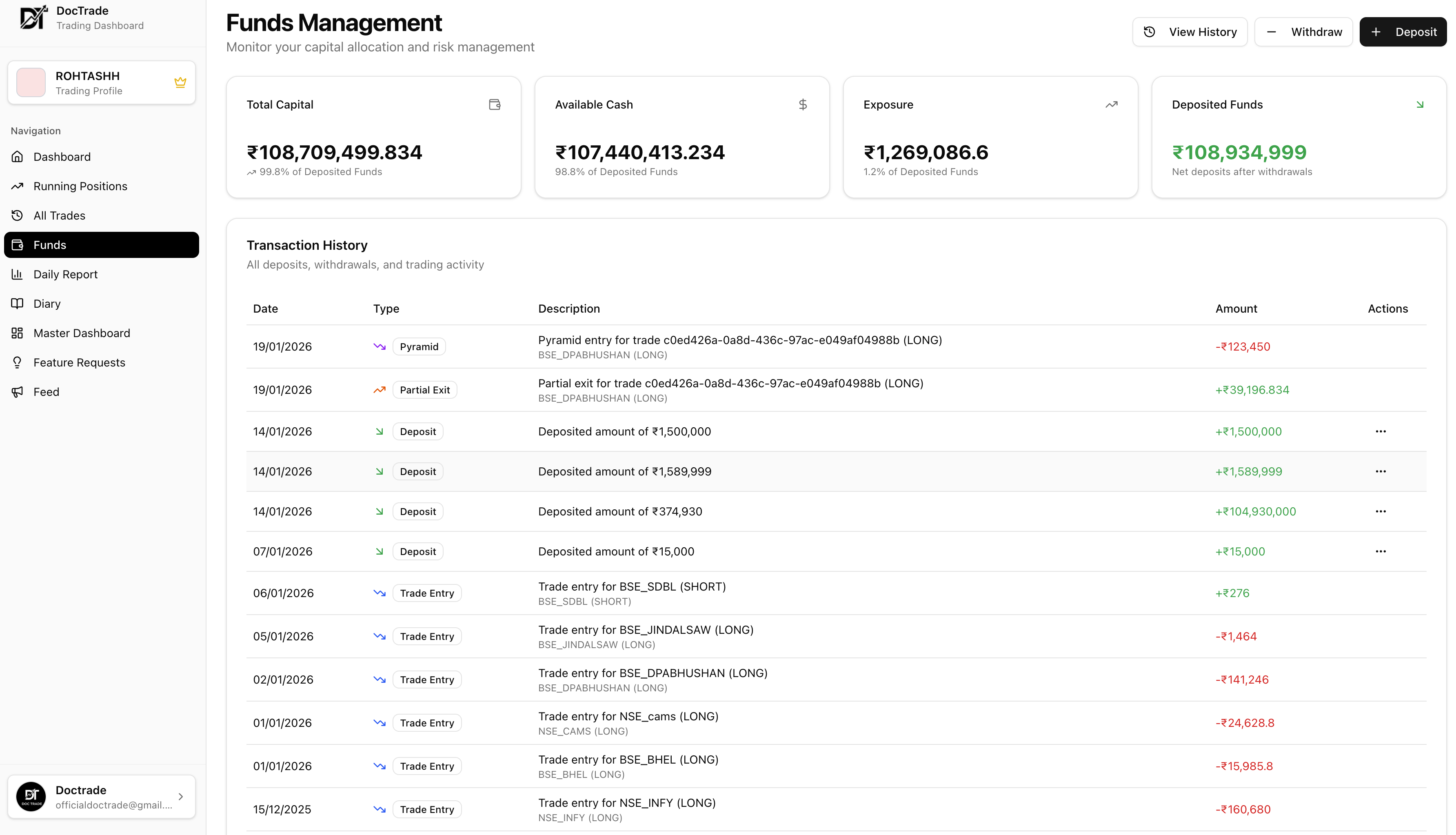Navigate to Feature Requests
1456x835 pixels.
click(79, 362)
